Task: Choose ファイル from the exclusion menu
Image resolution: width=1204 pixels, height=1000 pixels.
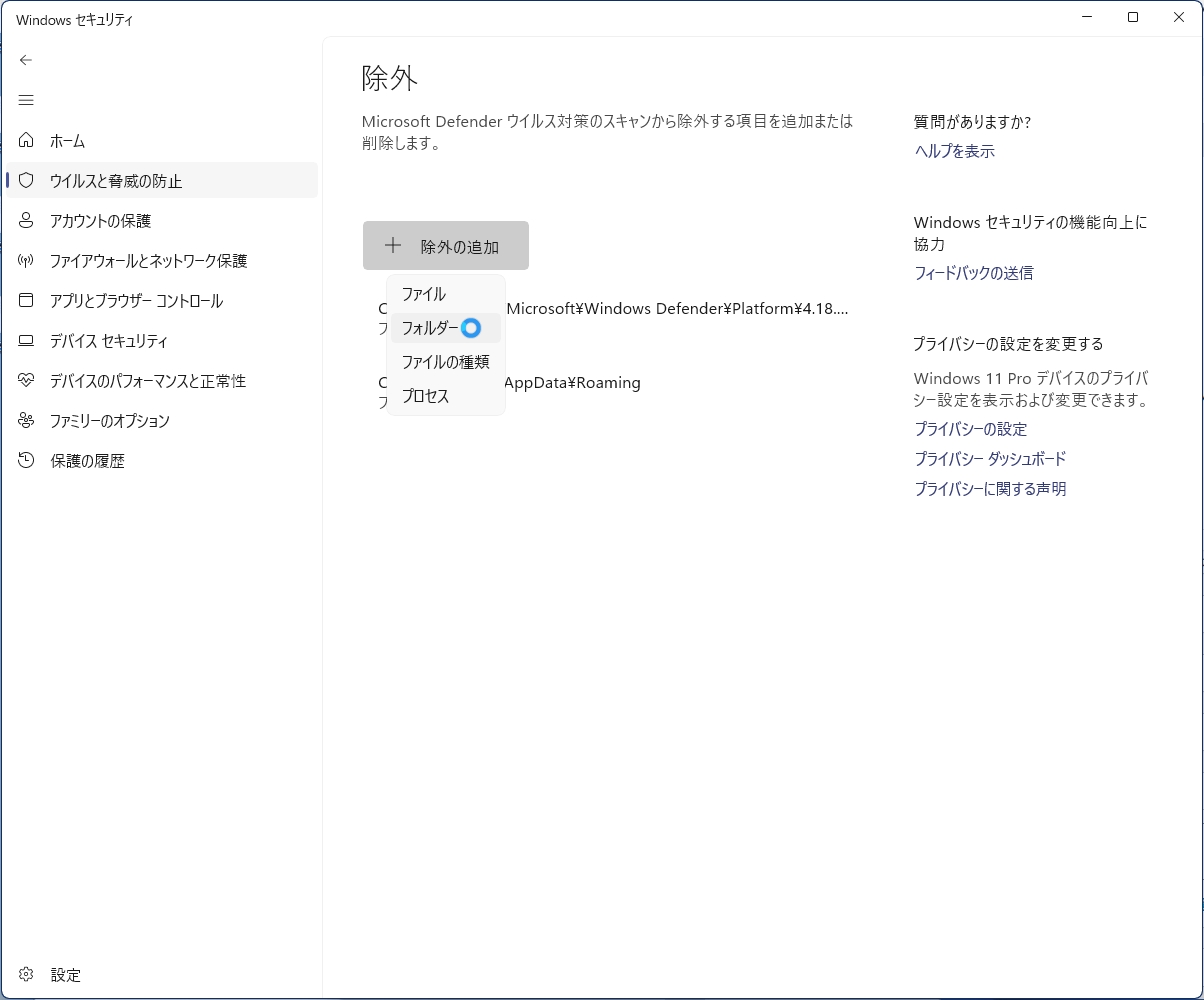Action: (424, 294)
